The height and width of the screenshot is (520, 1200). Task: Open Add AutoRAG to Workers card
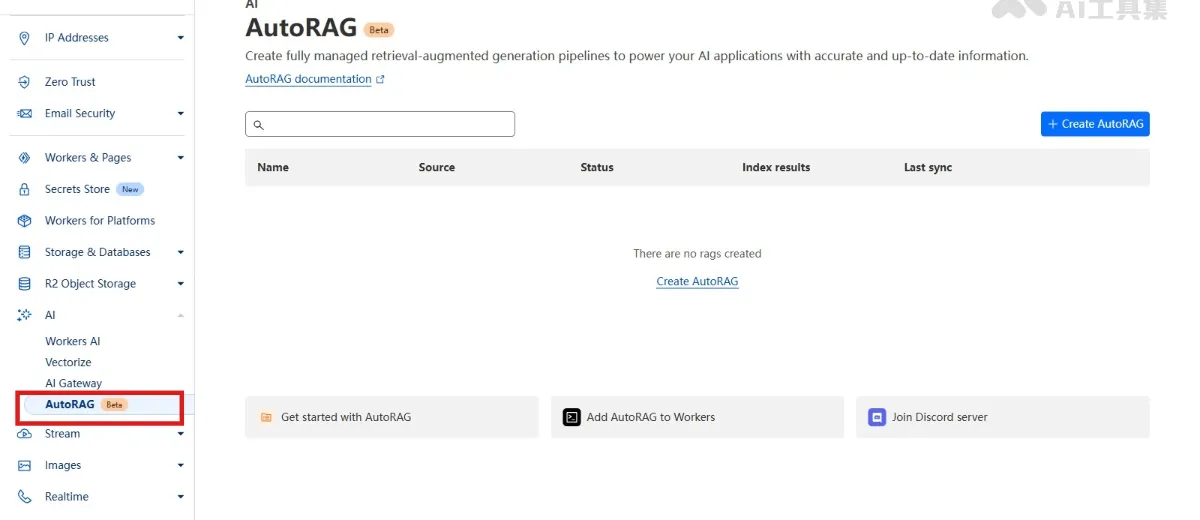point(697,417)
